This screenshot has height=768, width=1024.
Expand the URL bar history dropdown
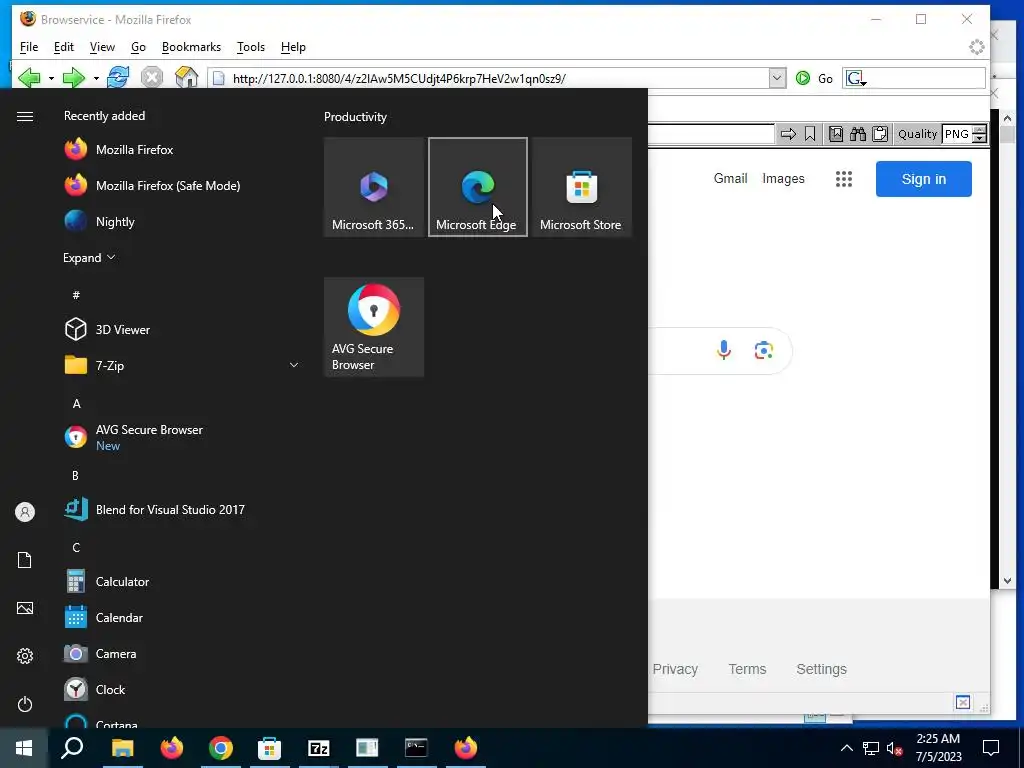coord(776,78)
